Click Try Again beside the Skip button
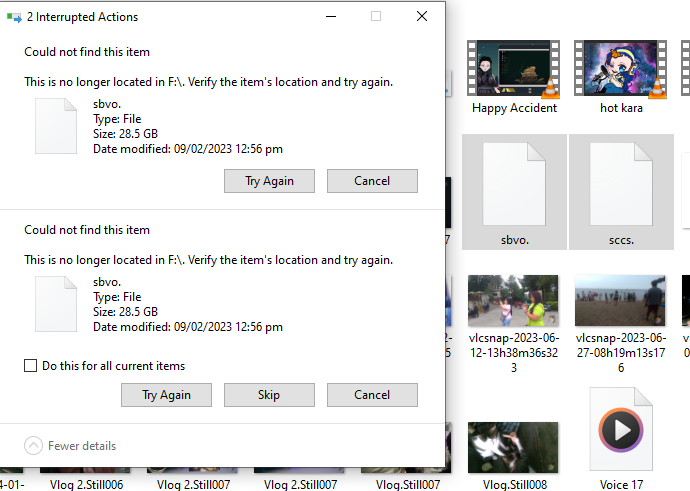 [166, 395]
